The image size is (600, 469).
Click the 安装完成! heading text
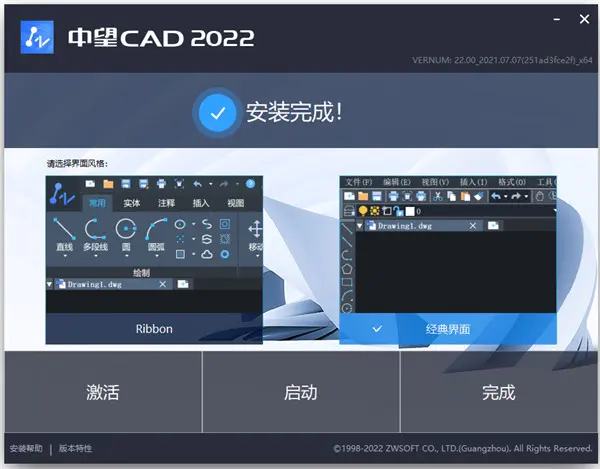pyautogui.click(x=294, y=112)
